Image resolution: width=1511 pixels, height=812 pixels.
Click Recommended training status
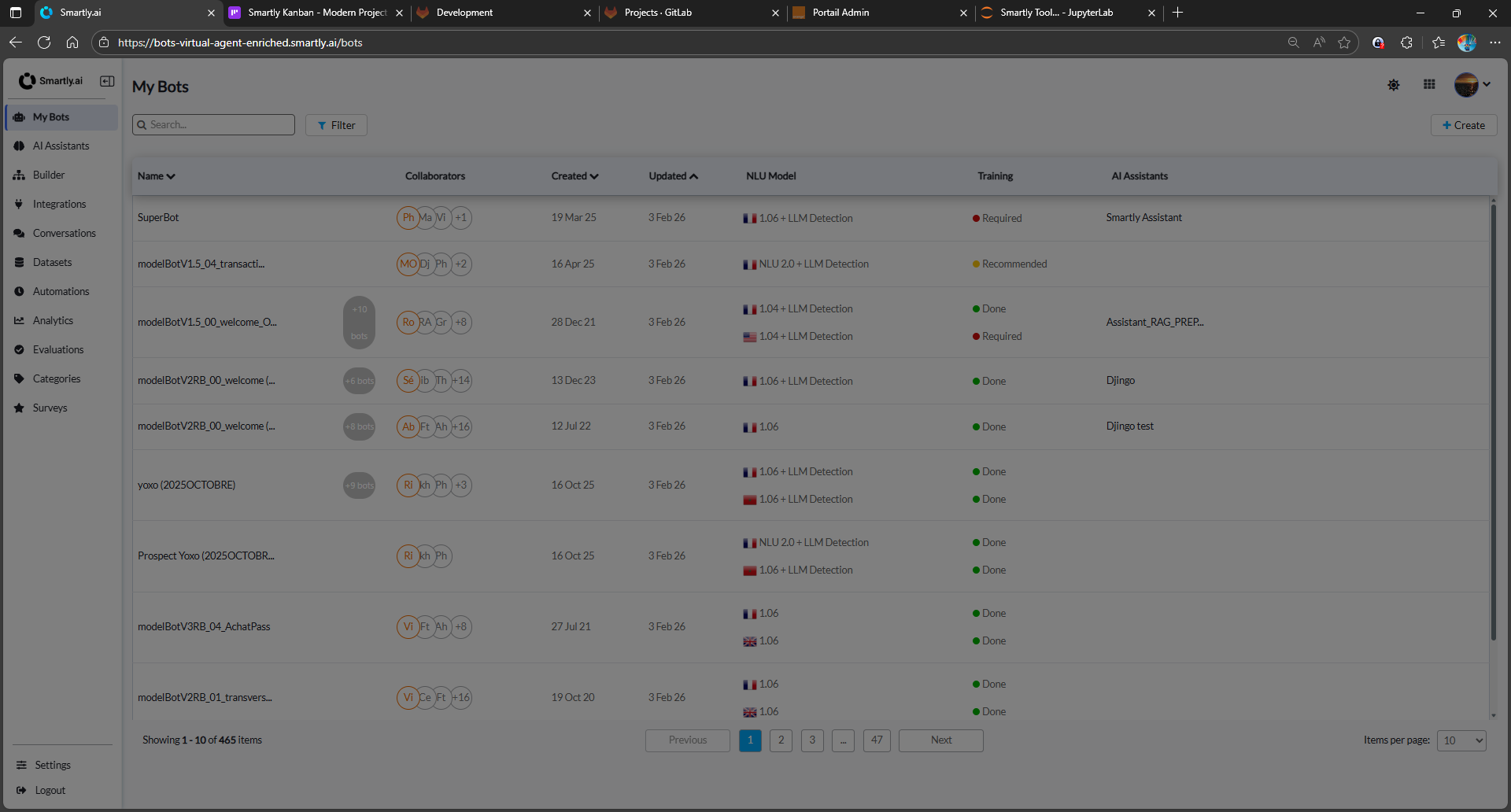pos(1010,264)
